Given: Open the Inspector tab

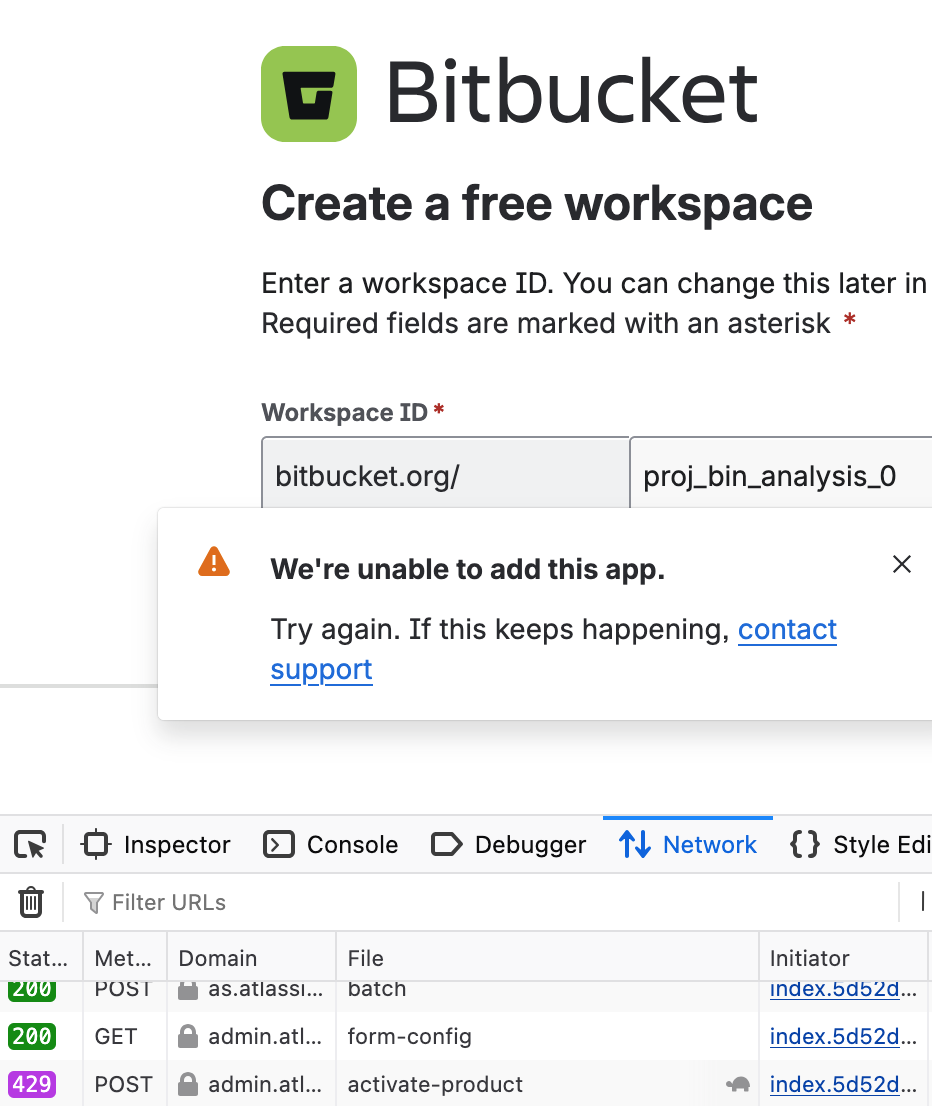Looking at the screenshot, I should point(157,844).
